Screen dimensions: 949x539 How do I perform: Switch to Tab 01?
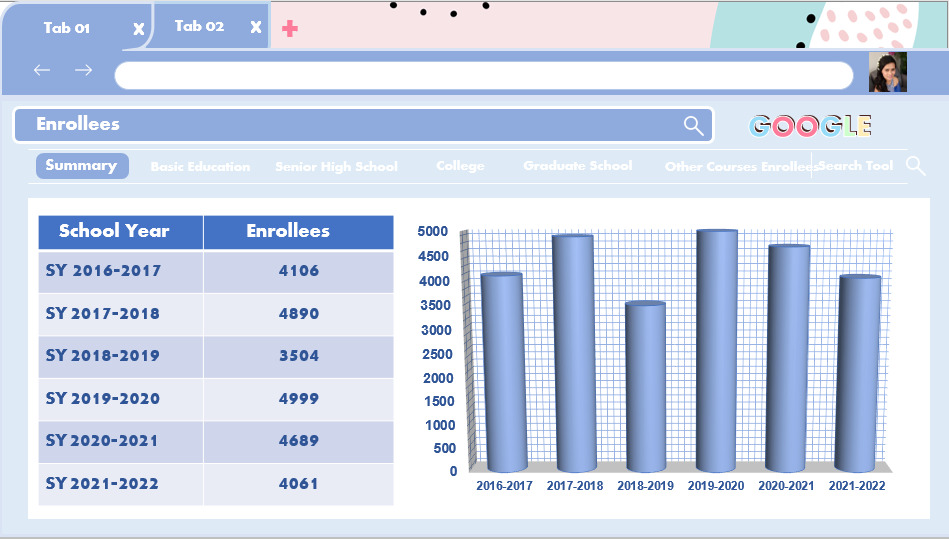[x=67, y=28]
